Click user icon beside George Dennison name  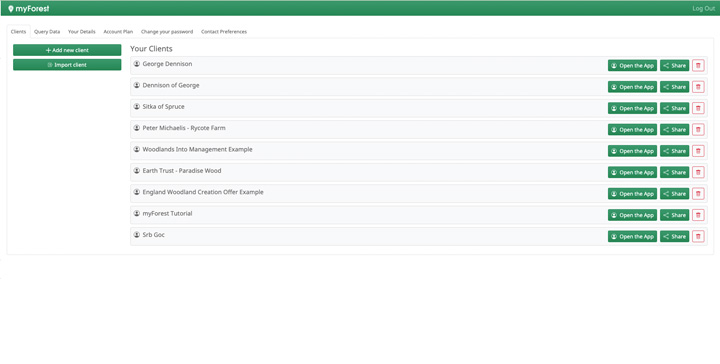click(x=136, y=64)
